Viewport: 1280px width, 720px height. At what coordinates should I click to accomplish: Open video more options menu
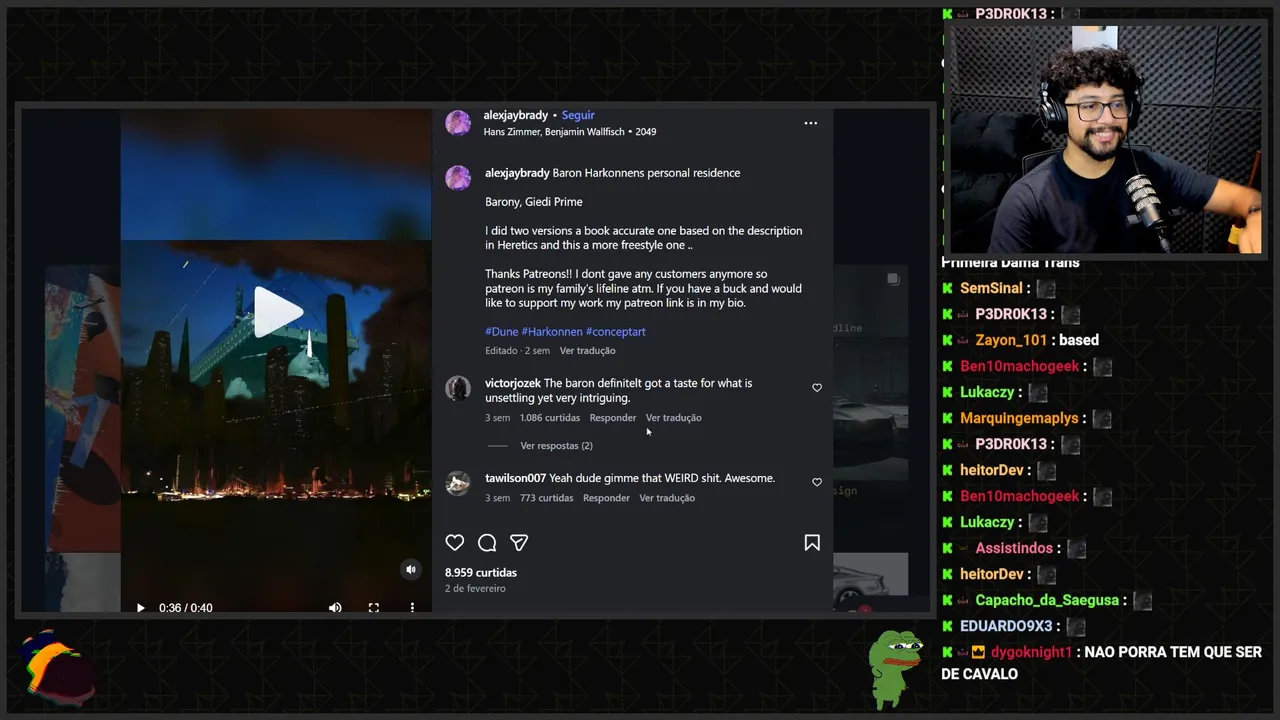pos(412,607)
